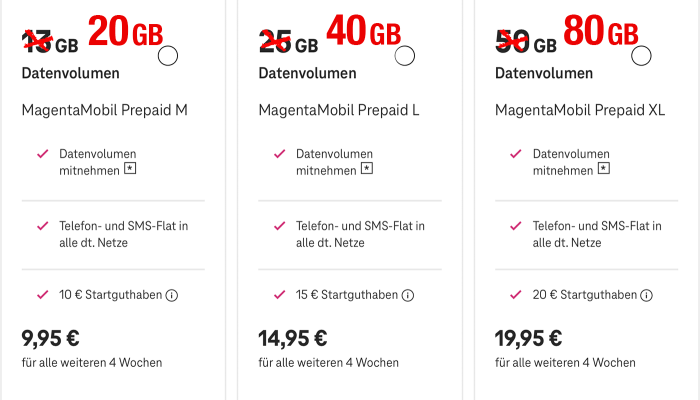Click info icon next to 10 € Startguthaben

coord(171,295)
